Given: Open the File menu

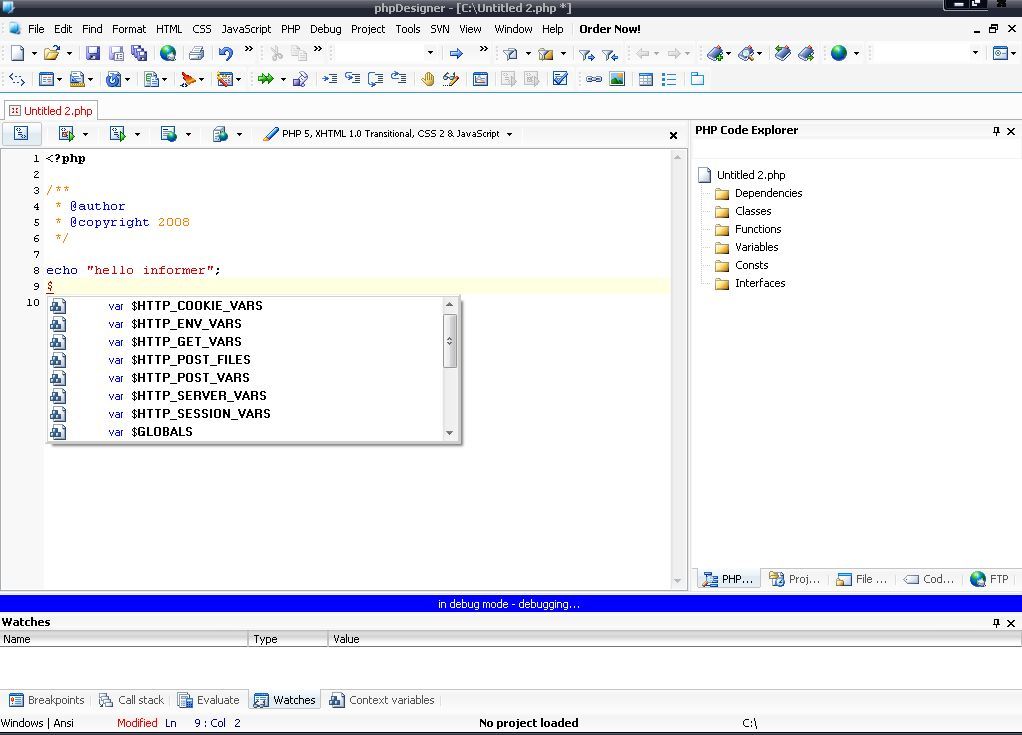Looking at the screenshot, I should (36, 29).
